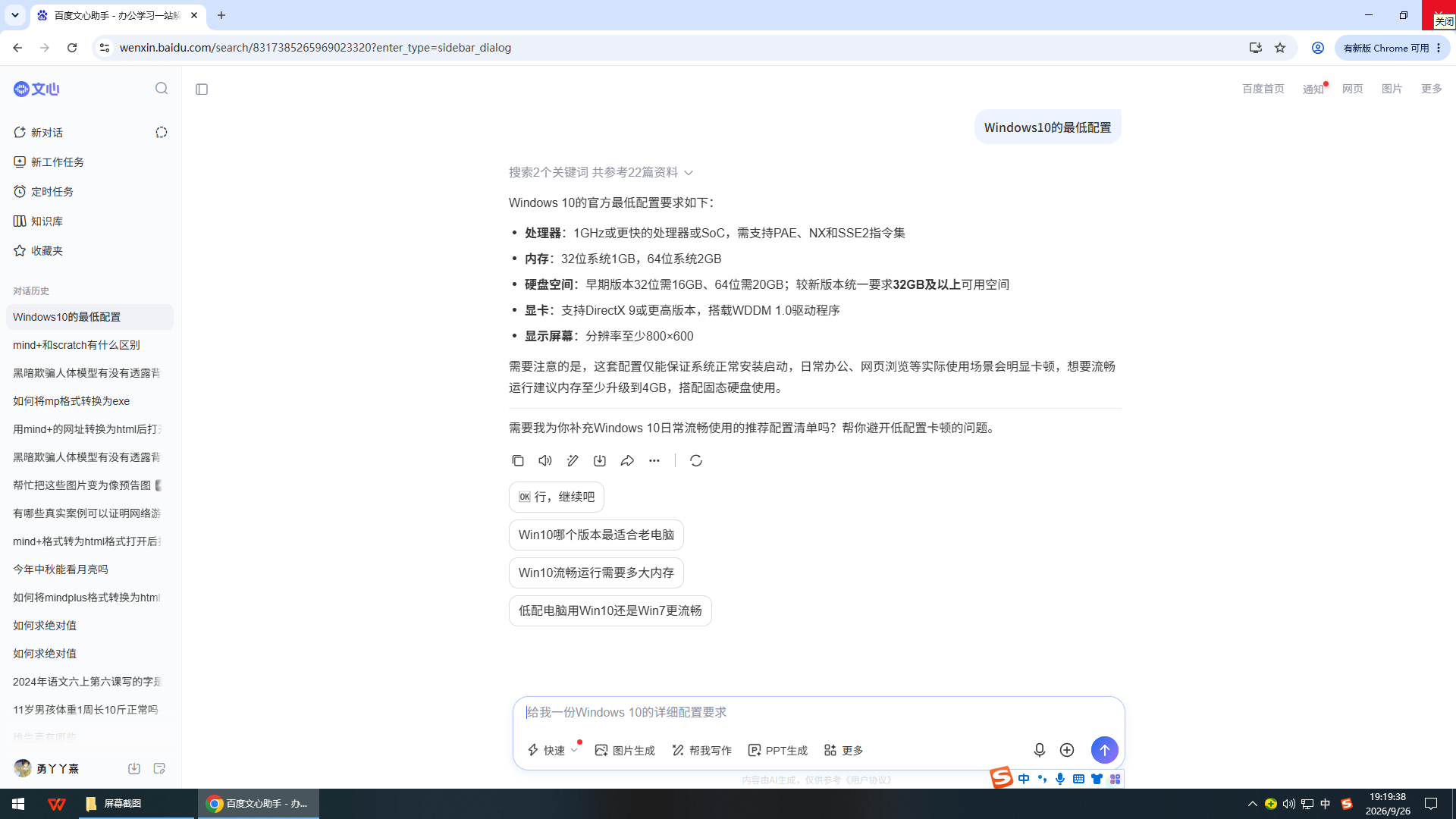Play the answer aloud with speaker icon

(545, 460)
